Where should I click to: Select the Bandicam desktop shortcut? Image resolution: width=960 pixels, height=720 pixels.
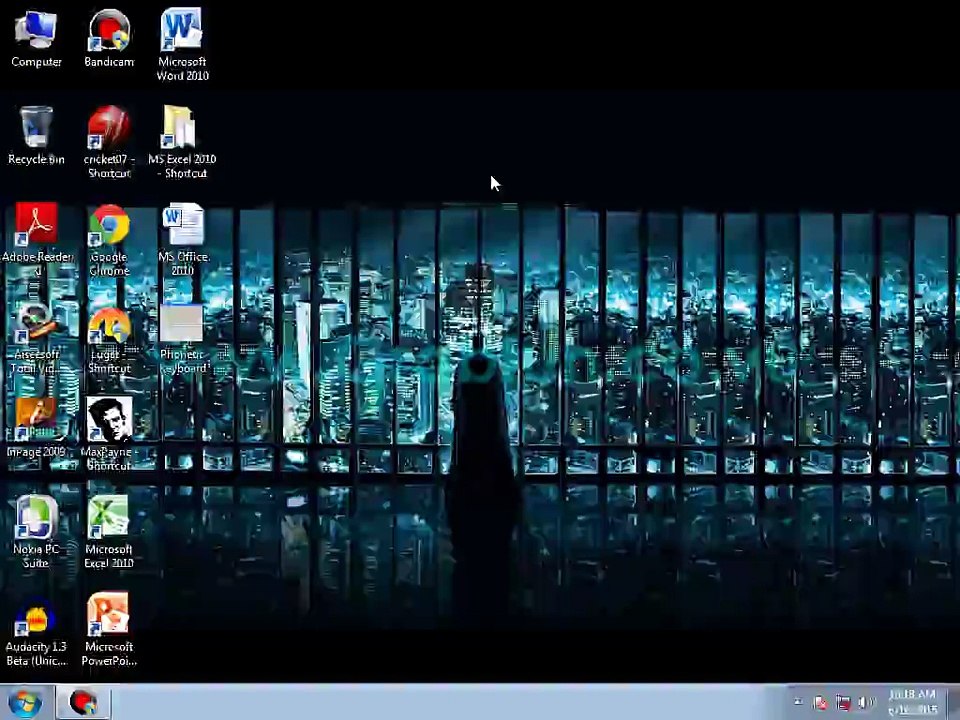109,29
